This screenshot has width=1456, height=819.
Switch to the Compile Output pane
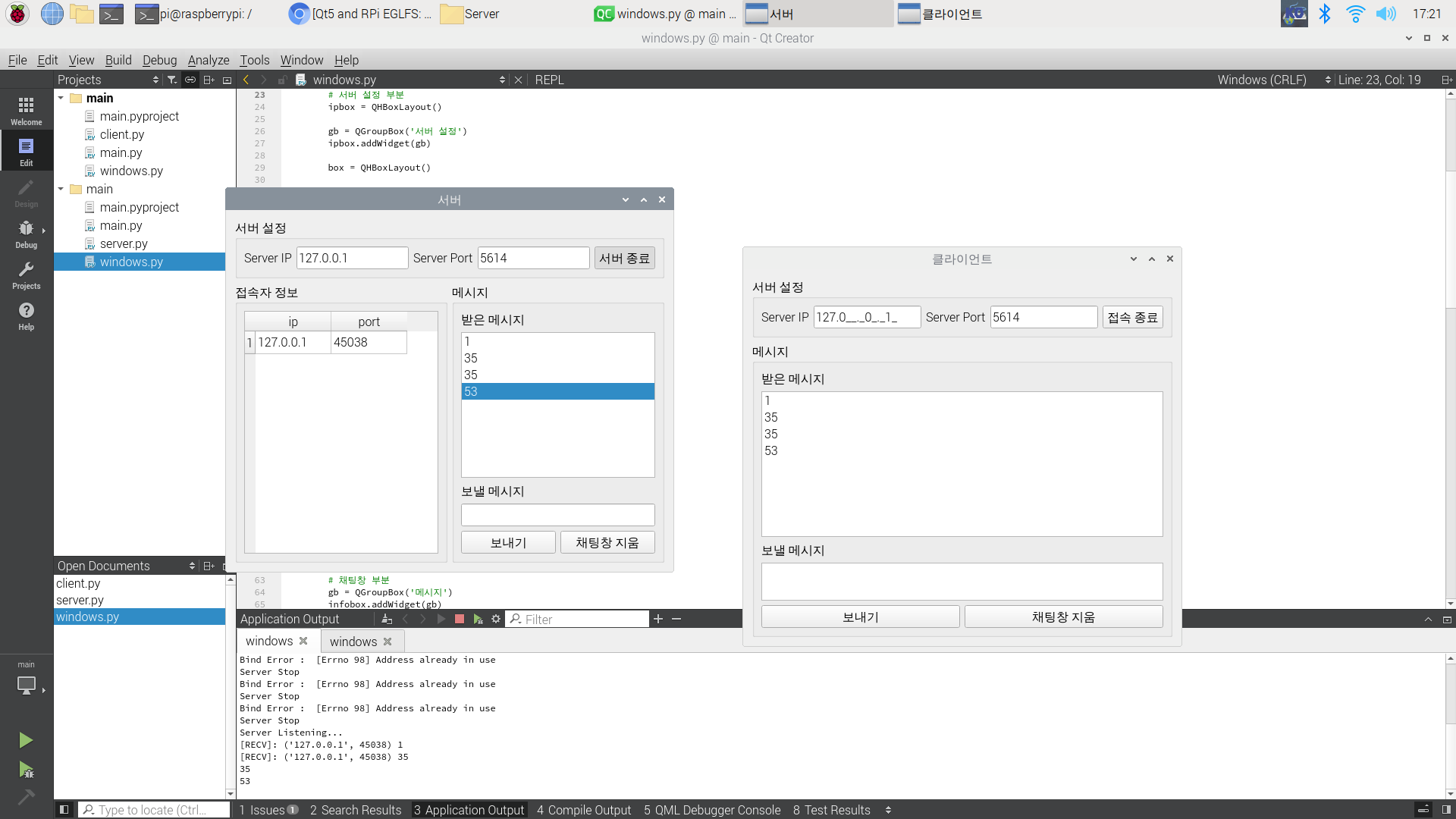click(583, 810)
